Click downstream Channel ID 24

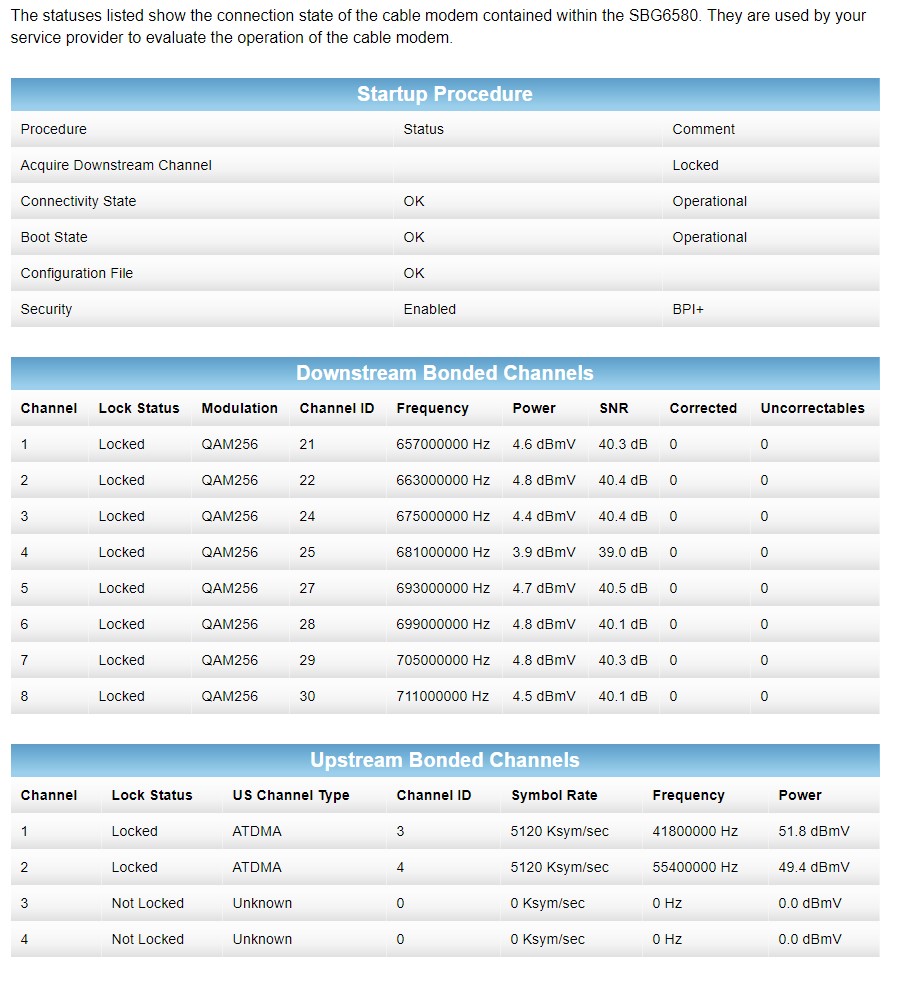click(307, 516)
